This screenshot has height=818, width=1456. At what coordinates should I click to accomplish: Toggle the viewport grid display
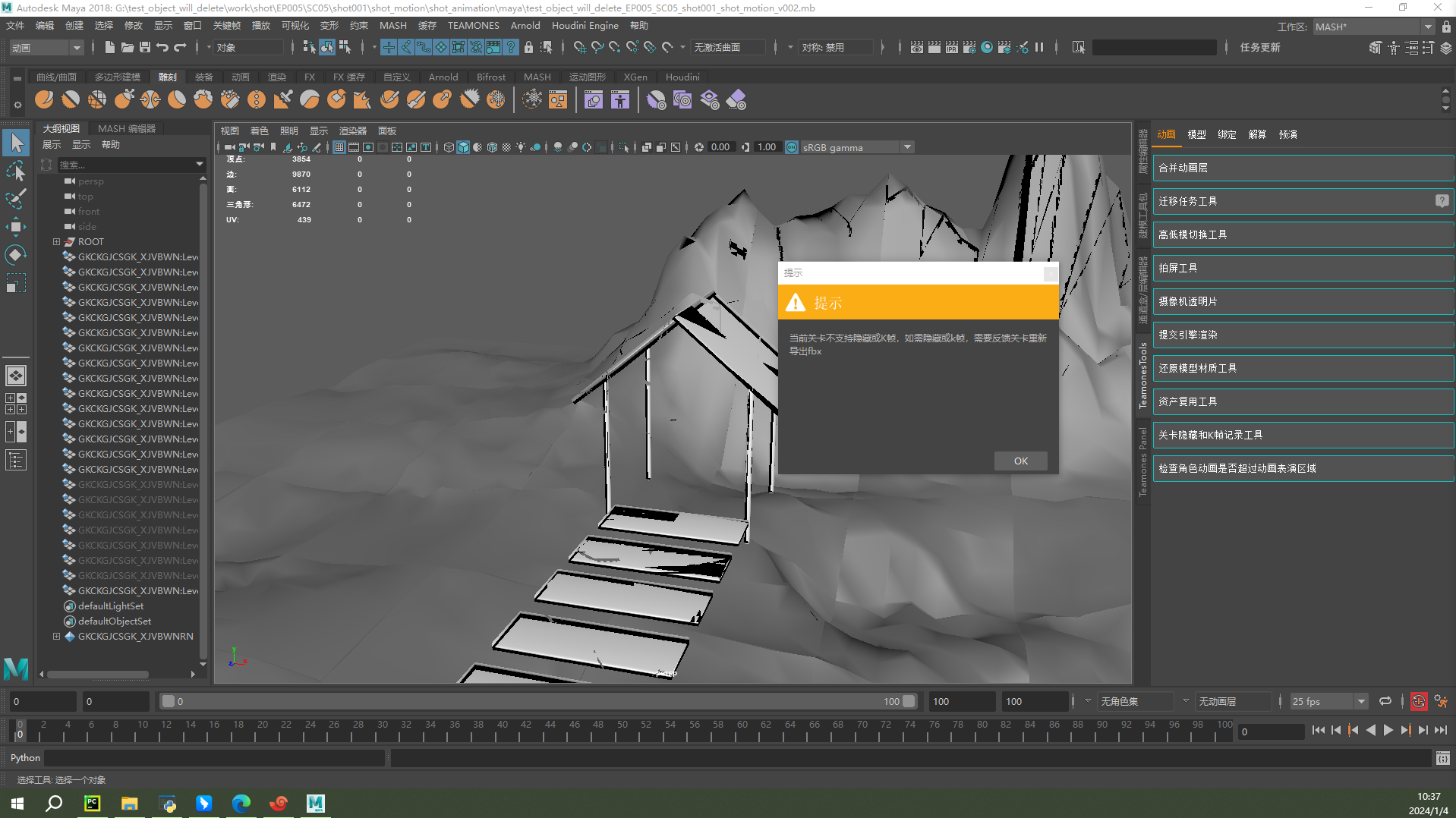pos(339,147)
